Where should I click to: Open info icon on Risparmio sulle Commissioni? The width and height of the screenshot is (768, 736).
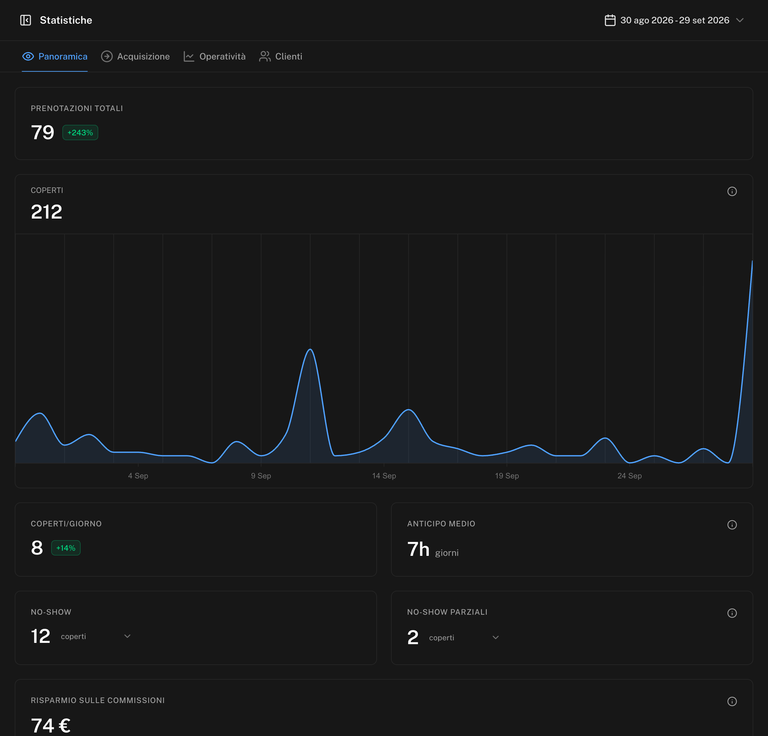tap(732, 702)
